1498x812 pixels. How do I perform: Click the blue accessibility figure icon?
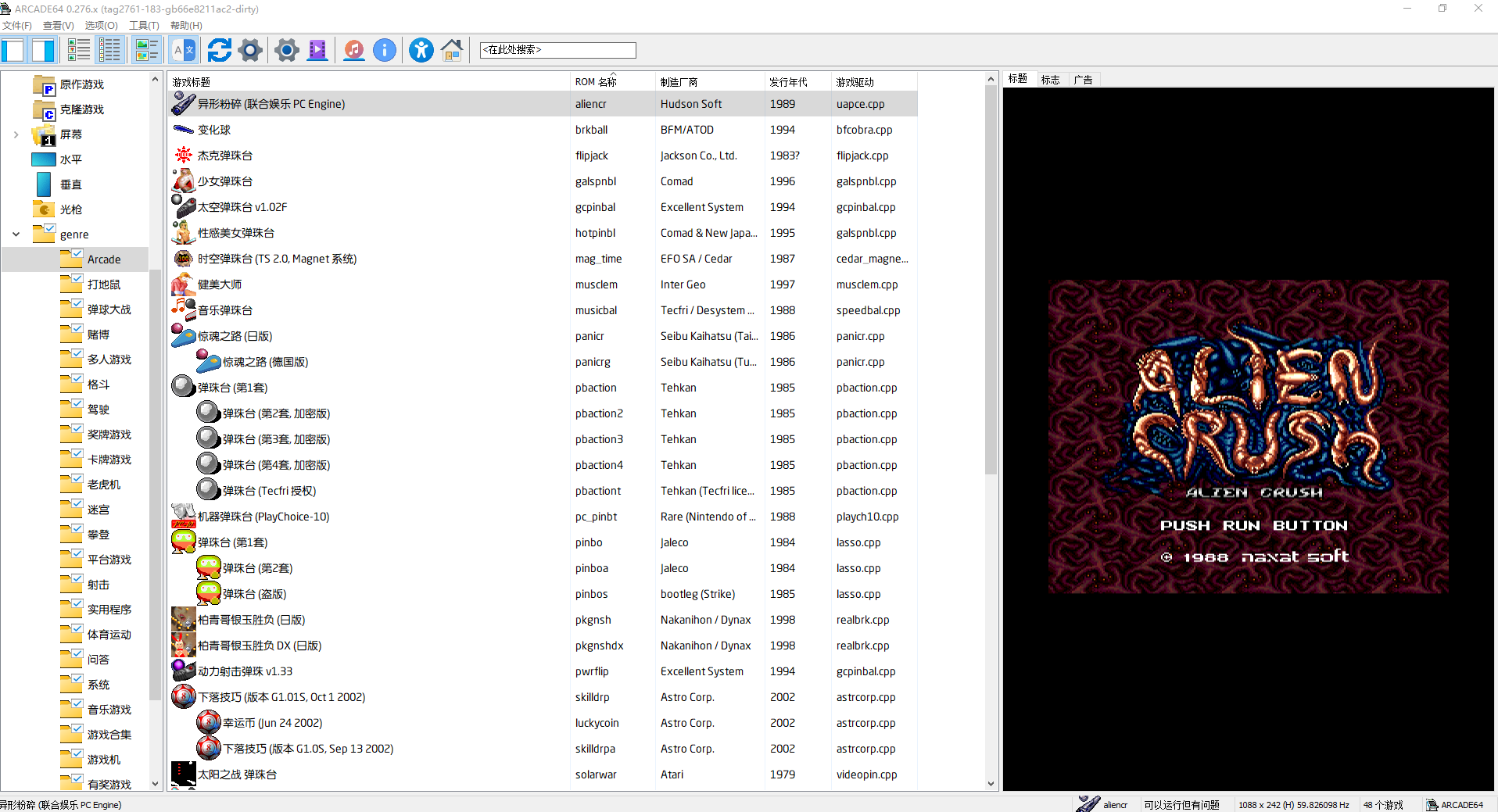tap(421, 50)
